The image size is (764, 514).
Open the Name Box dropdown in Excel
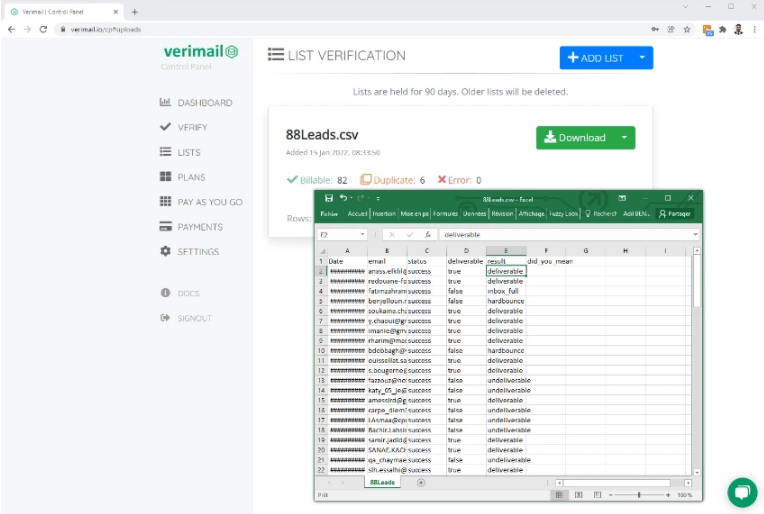[362, 234]
